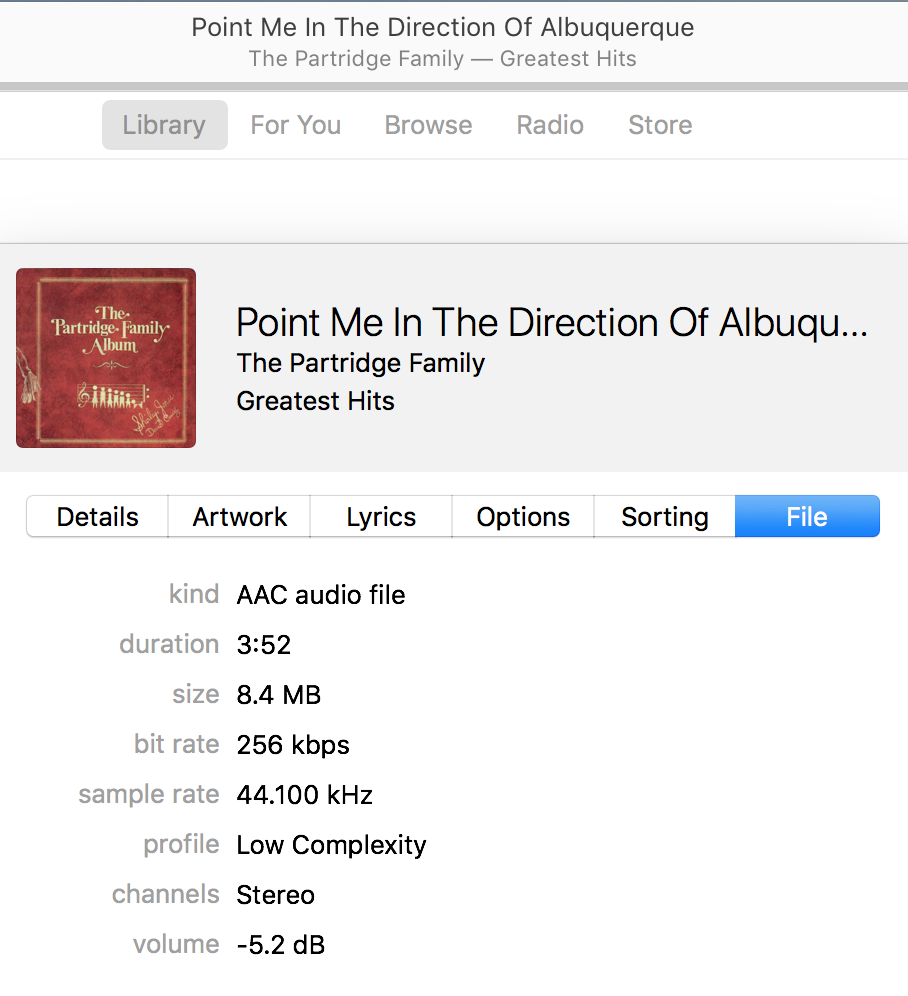Image resolution: width=908 pixels, height=996 pixels.
Task: Select the Radio tab
Action: pos(550,125)
